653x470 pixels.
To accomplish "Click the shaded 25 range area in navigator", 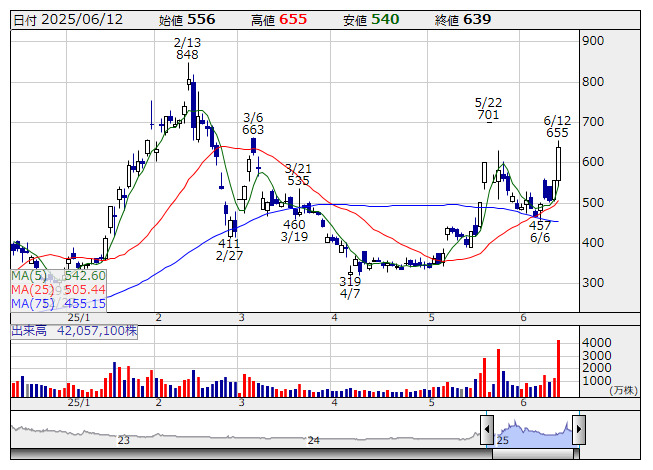I will 533,432.
